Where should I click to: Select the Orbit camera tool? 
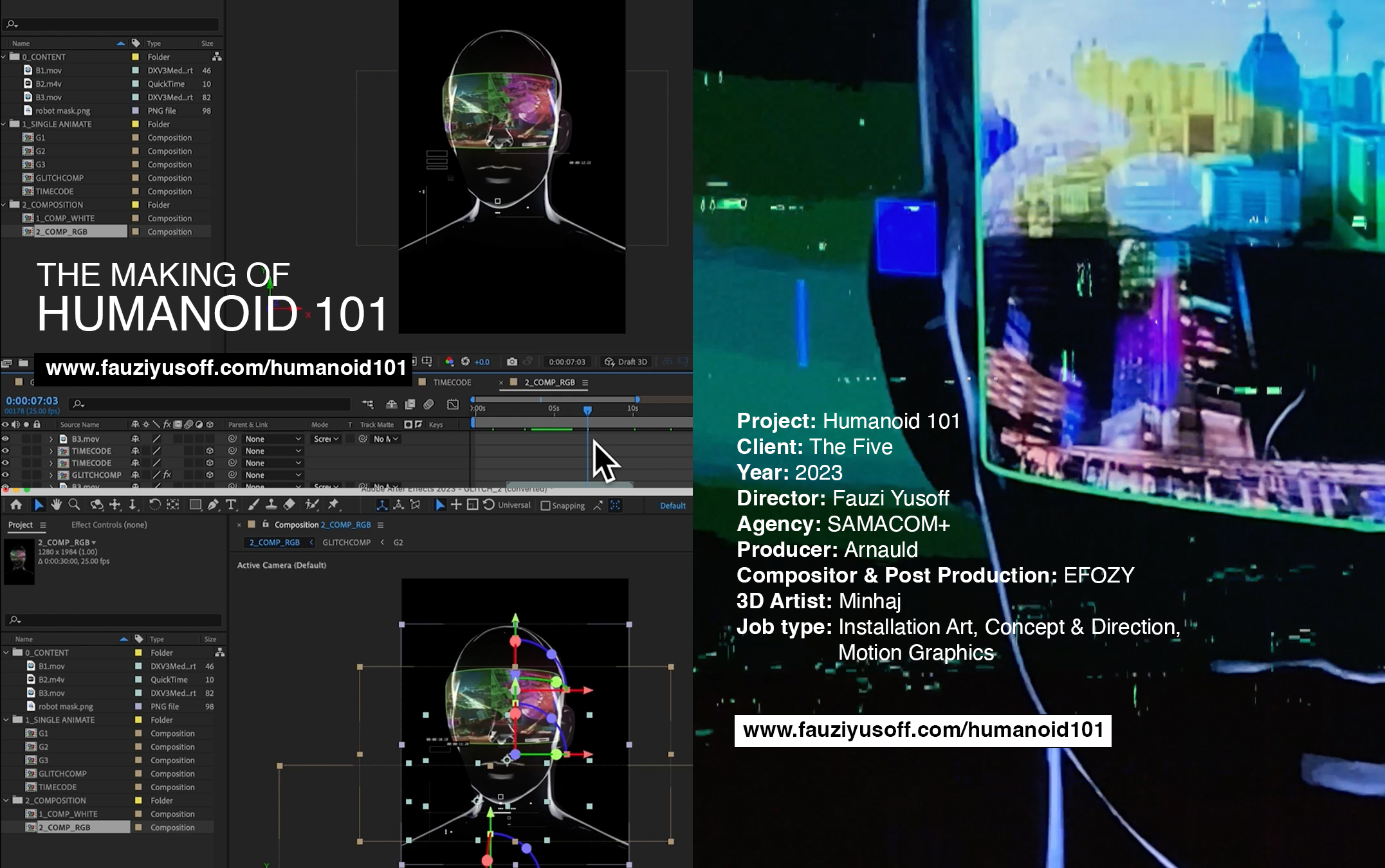pyautogui.click(x=96, y=505)
